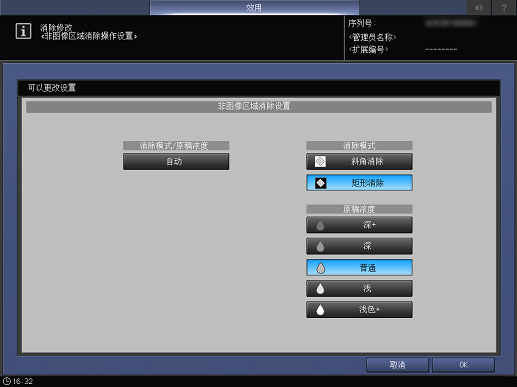Choose 矩形消除 erase mode

click(359, 183)
